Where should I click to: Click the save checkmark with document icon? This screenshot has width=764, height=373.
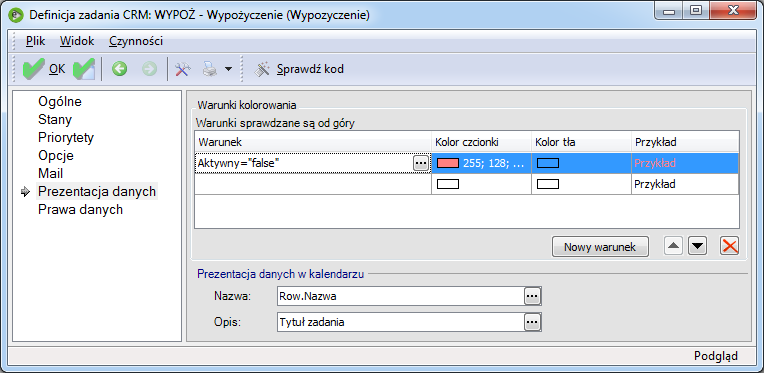84,69
